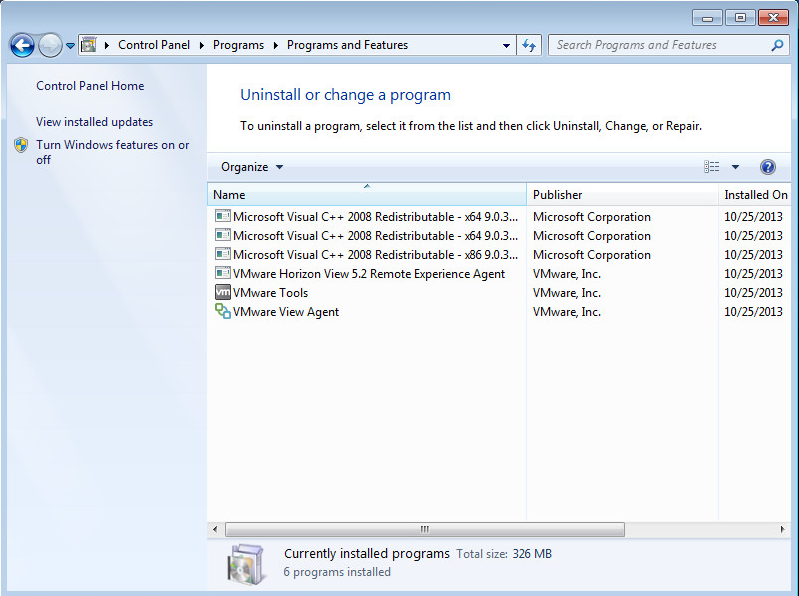Click the Back navigation arrow button
The height and width of the screenshot is (596, 799).
coord(22,45)
